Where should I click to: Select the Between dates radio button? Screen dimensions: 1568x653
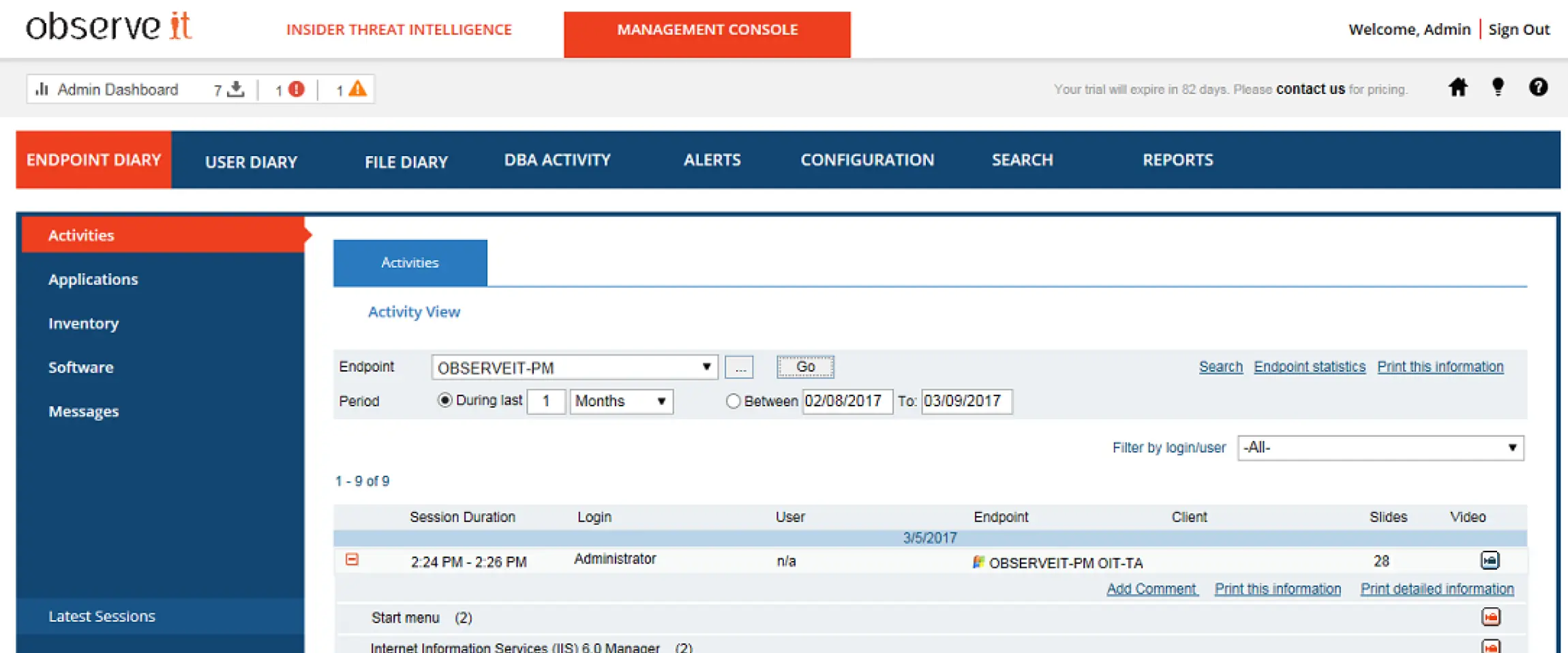733,401
